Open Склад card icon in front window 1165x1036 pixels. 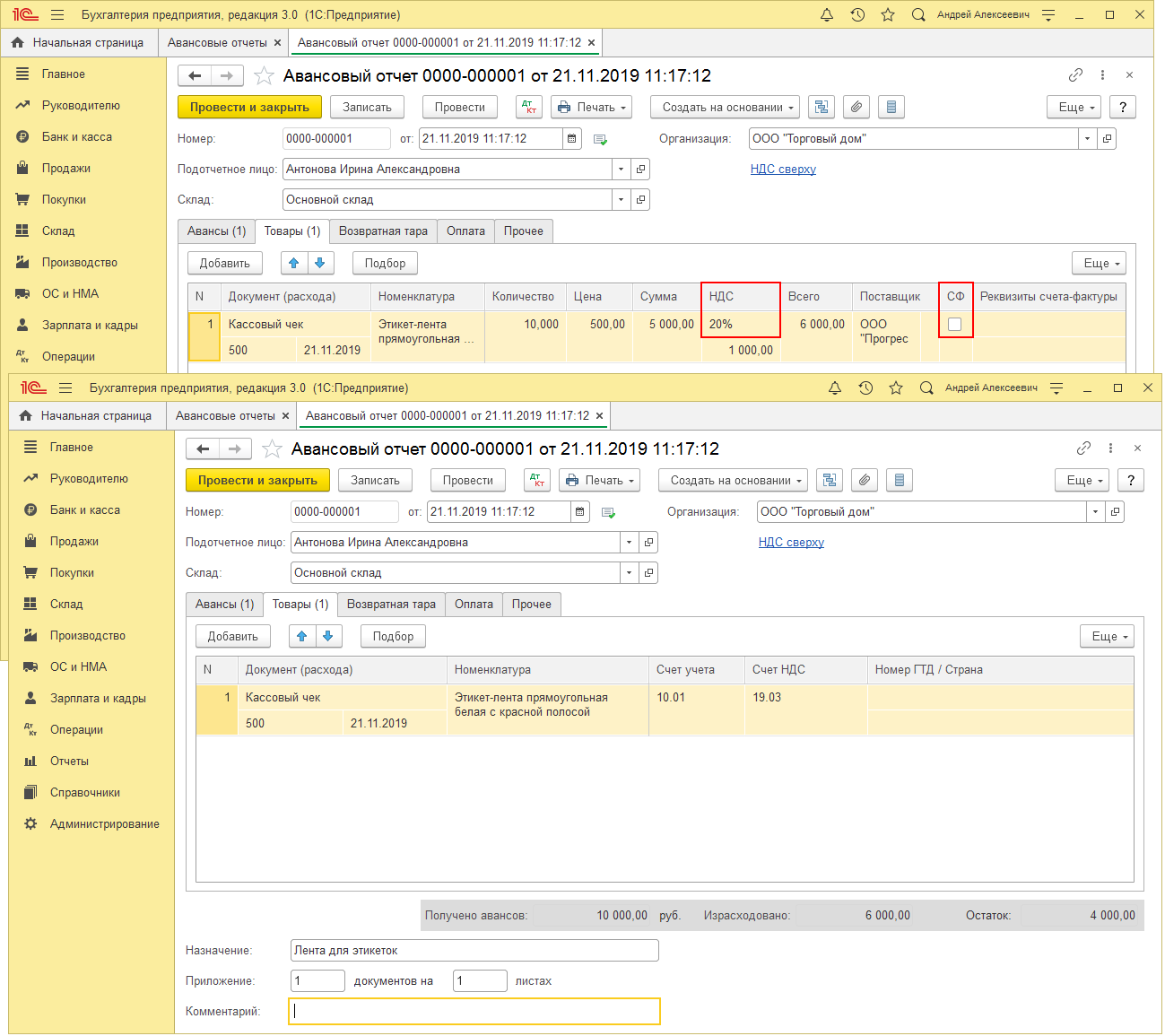click(x=648, y=572)
